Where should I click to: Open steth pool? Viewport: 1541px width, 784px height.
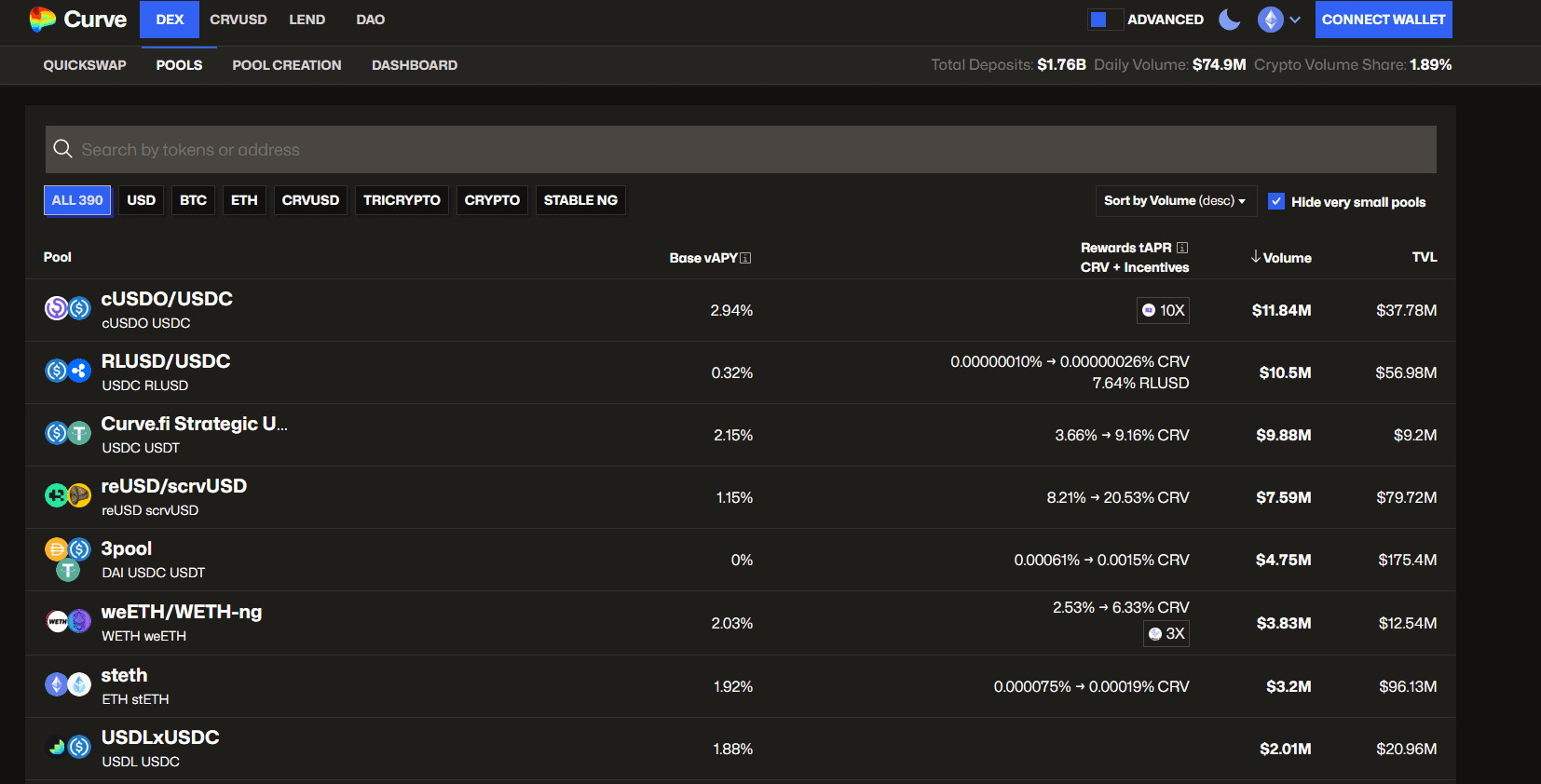pyautogui.click(x=124, y=675)
